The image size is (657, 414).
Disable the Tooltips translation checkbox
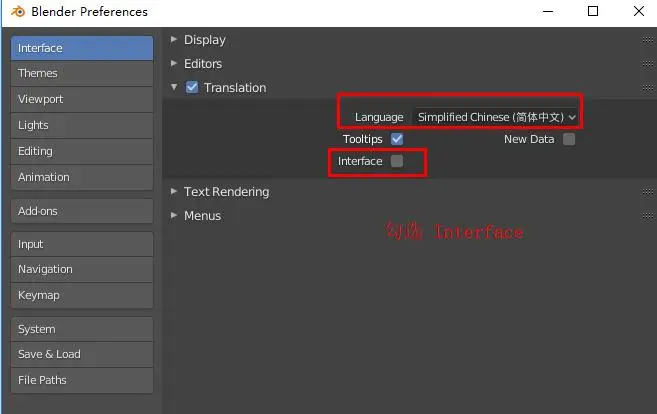click(397, 139)
